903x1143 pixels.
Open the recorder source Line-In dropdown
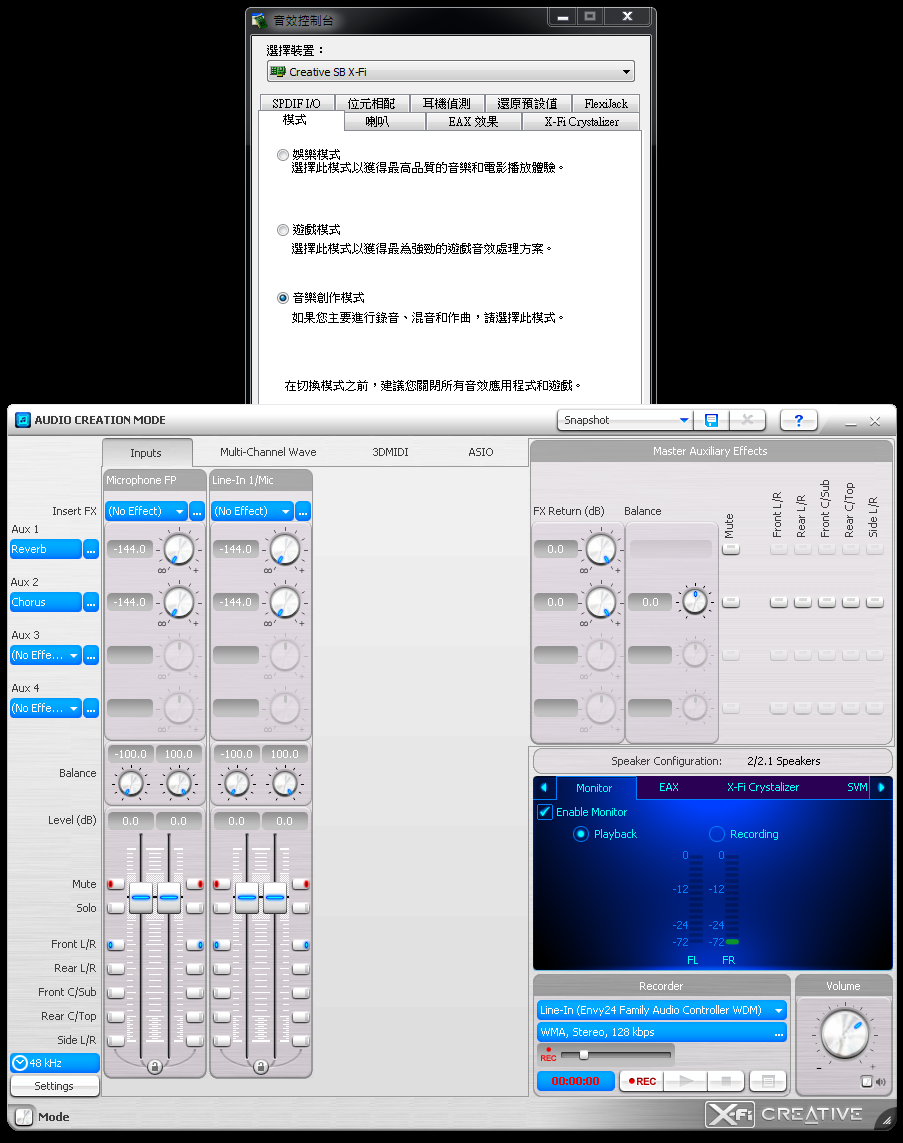click(662, 1010)
